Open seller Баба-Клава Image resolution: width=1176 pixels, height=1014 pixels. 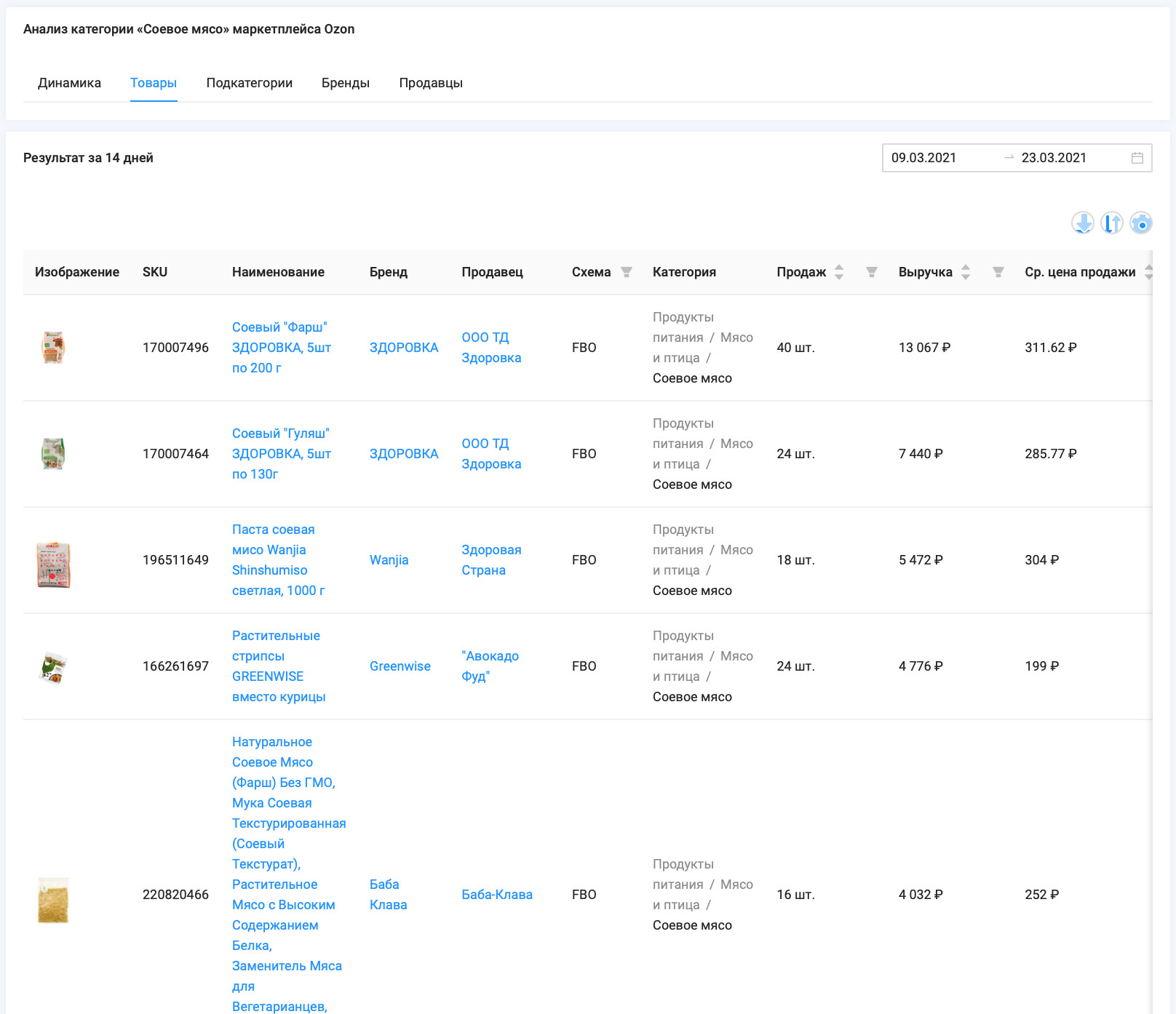497,895
